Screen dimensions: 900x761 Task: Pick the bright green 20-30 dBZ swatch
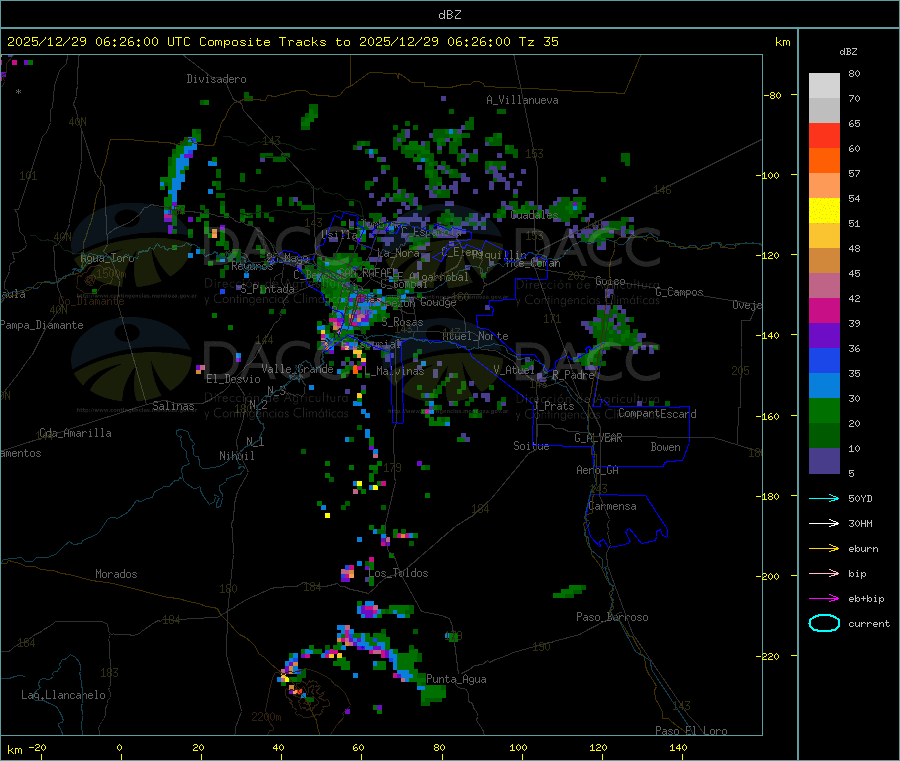click(x=824, y=411)
